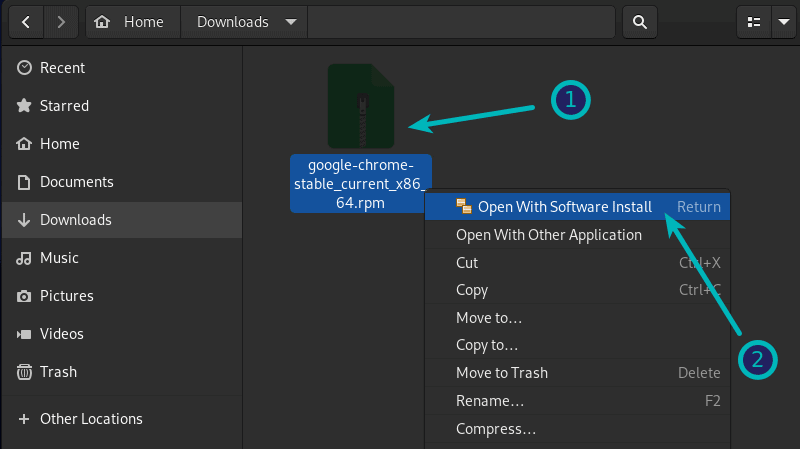
Task: Select Move to Trash option
Action: point(502,373)
